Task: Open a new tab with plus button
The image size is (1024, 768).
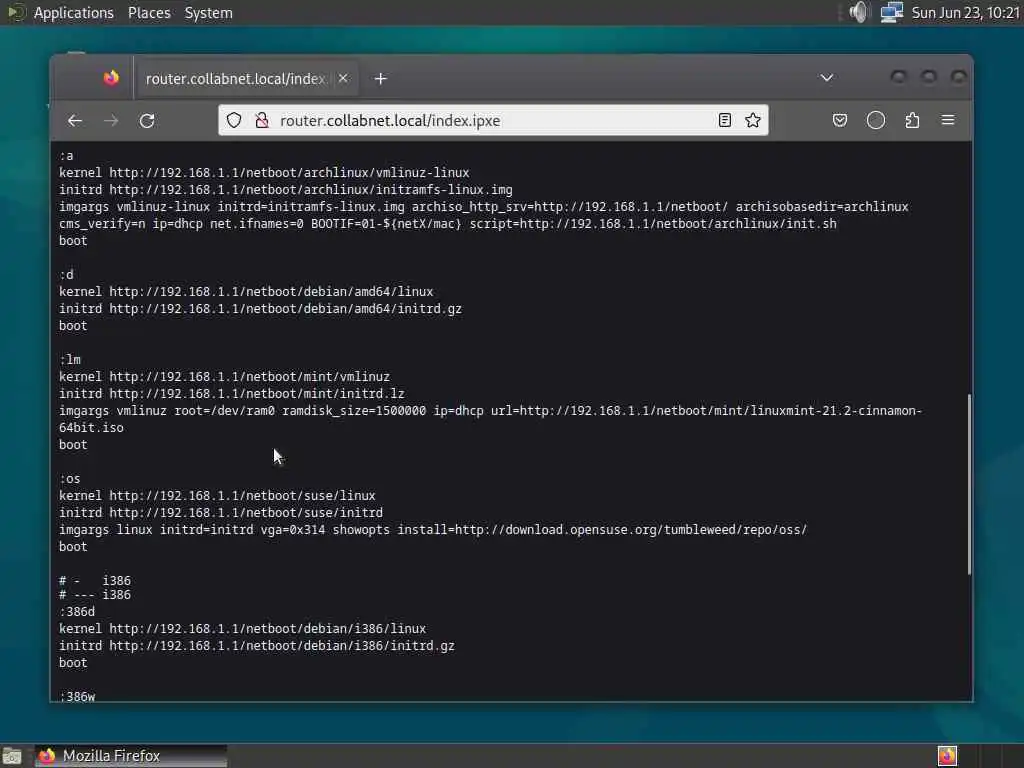Action: [x=381, y=78]
